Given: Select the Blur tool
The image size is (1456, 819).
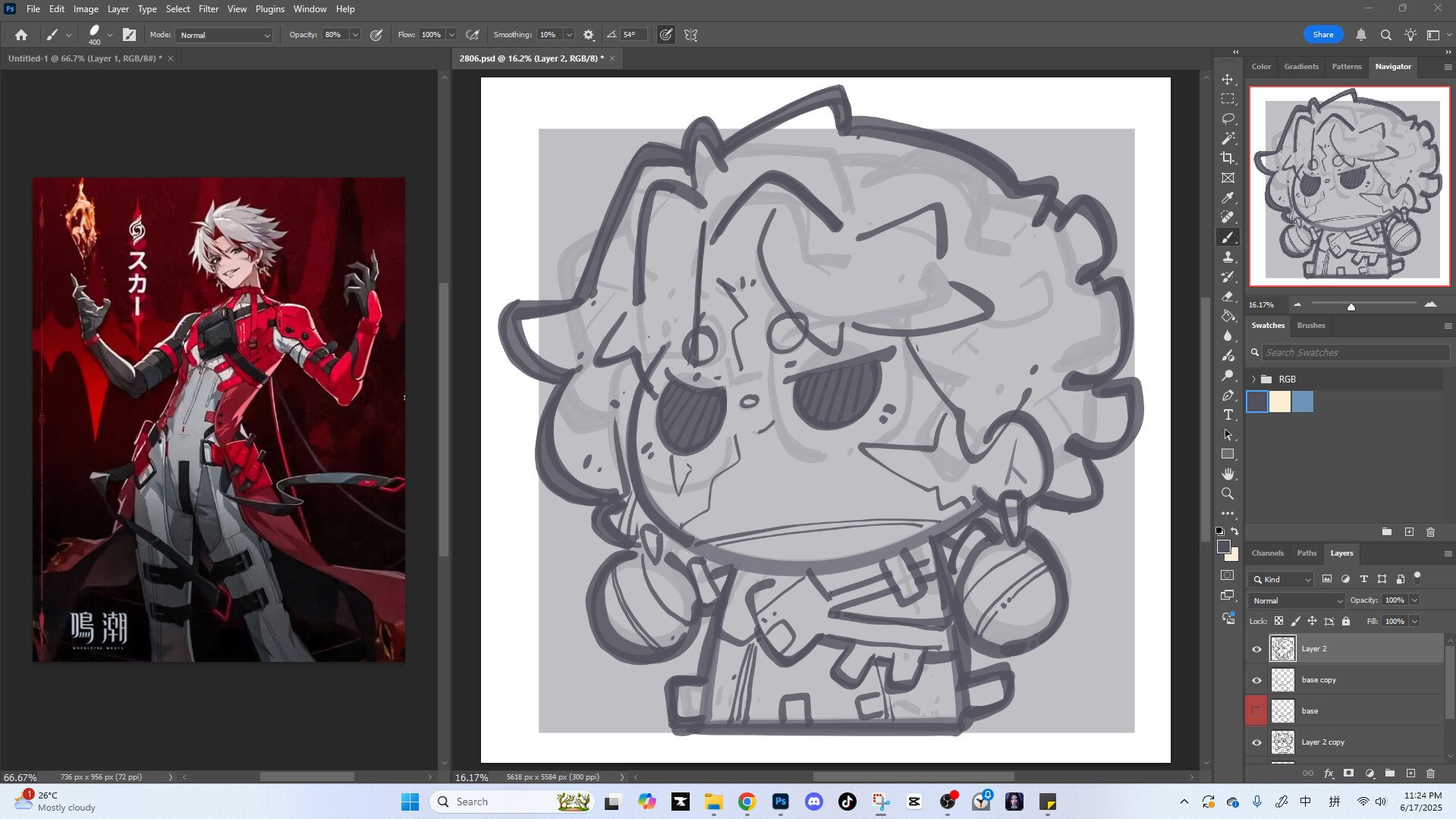Looking at the screenshot, I should click(x=1228, y=336).
